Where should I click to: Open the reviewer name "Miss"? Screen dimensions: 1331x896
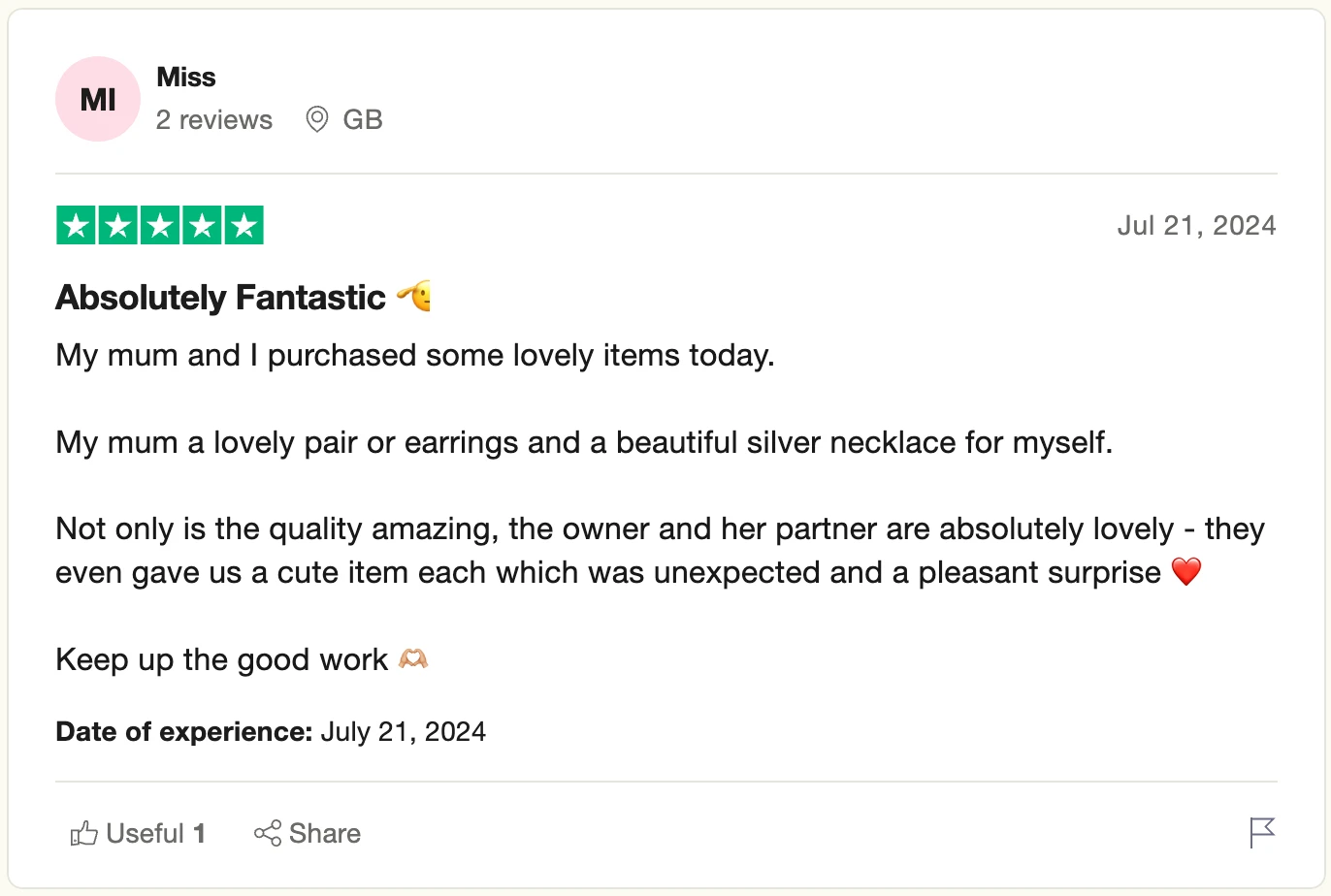[186, 78]
